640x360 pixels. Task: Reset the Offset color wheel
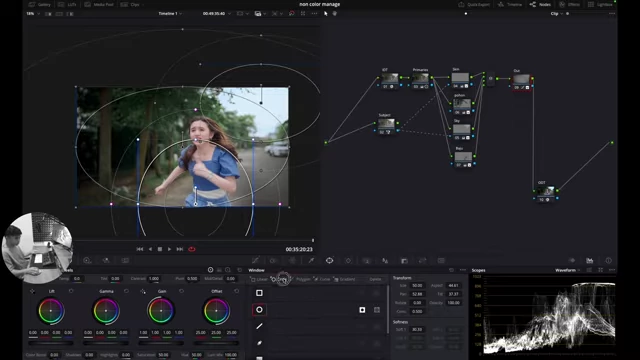[236, 291]
